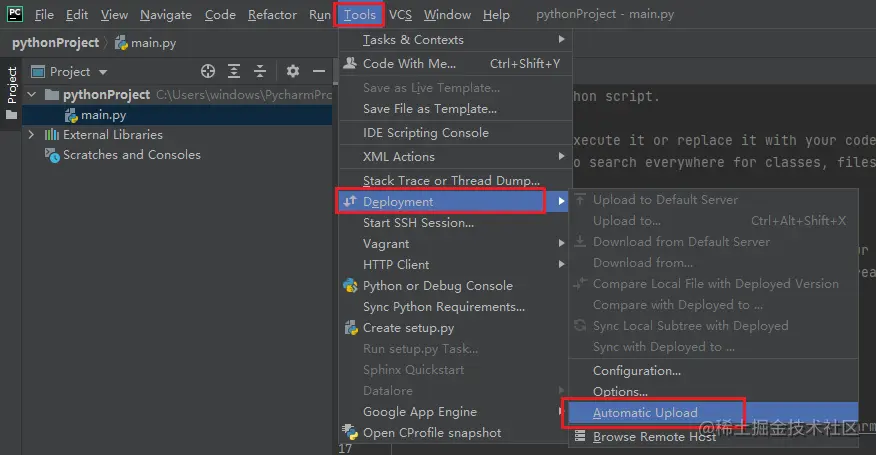Screen dimensions: 876x455
Task: Expand the Vagrant submenu arrow
Action: pos(561,243)
